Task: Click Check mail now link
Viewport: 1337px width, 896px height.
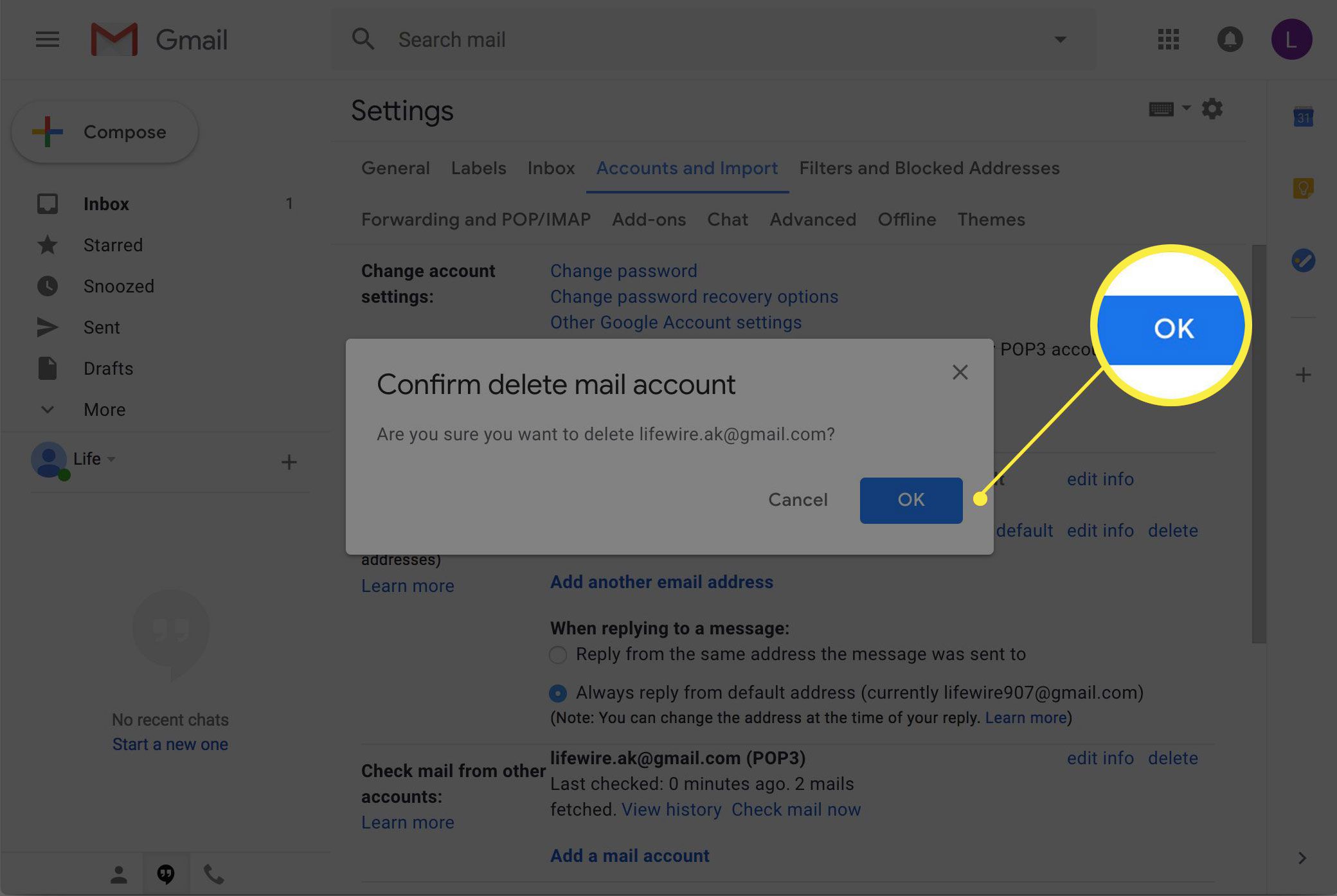Action: coord(796,810)
